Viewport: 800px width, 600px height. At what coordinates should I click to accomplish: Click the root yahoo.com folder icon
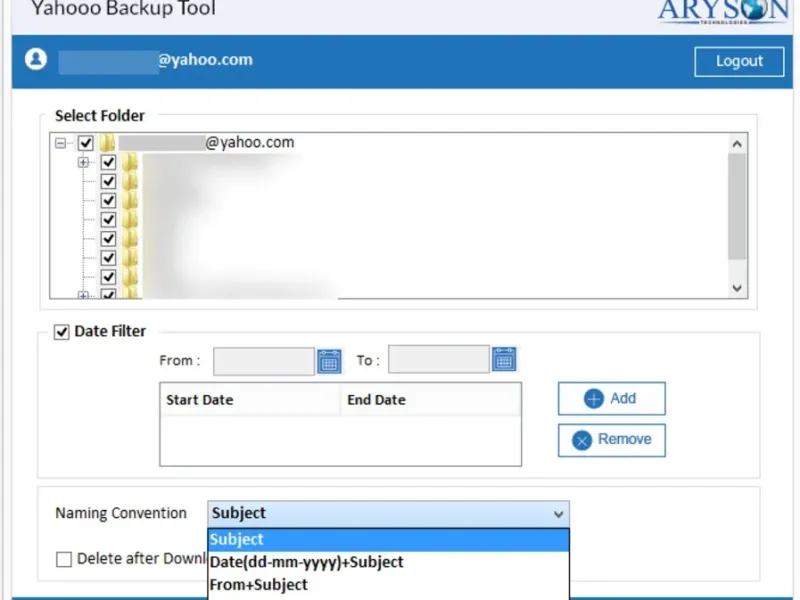(107, 142)
